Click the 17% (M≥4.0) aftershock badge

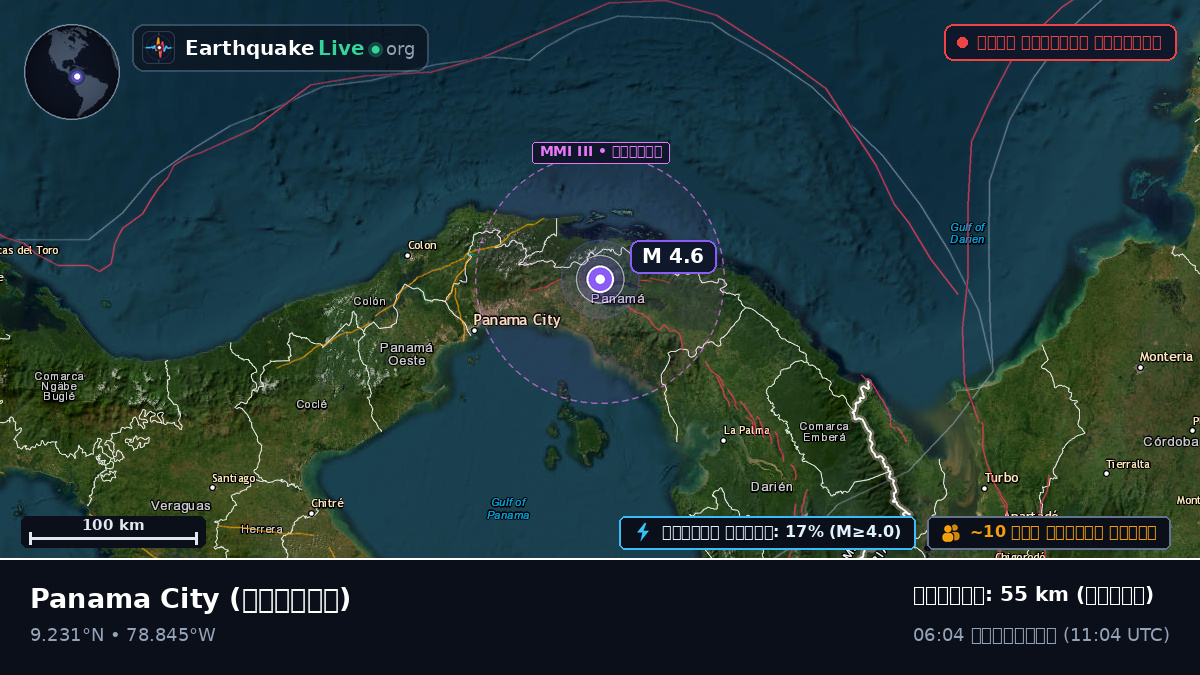(x=767, y=532)
